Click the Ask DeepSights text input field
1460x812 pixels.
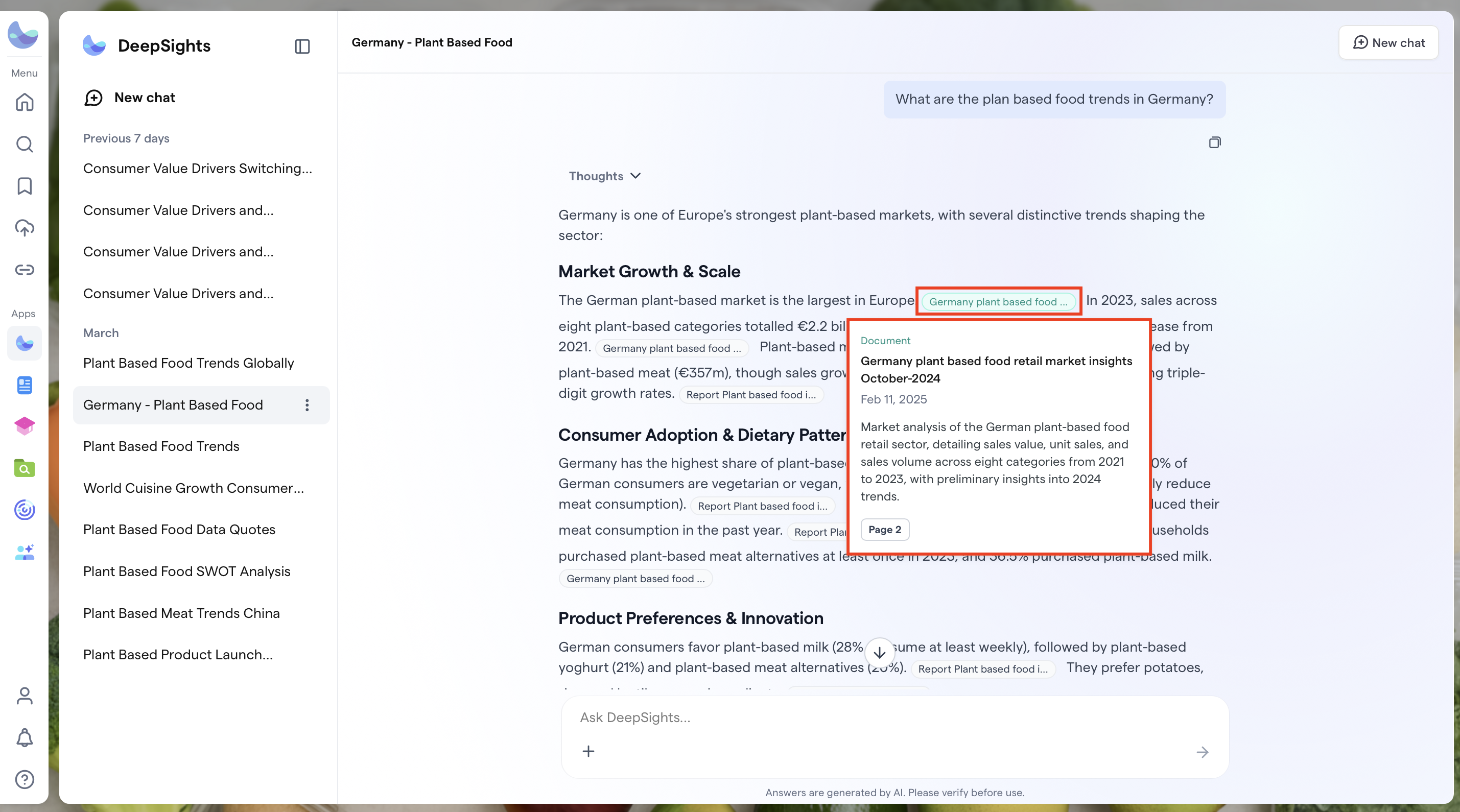(894, 718)
